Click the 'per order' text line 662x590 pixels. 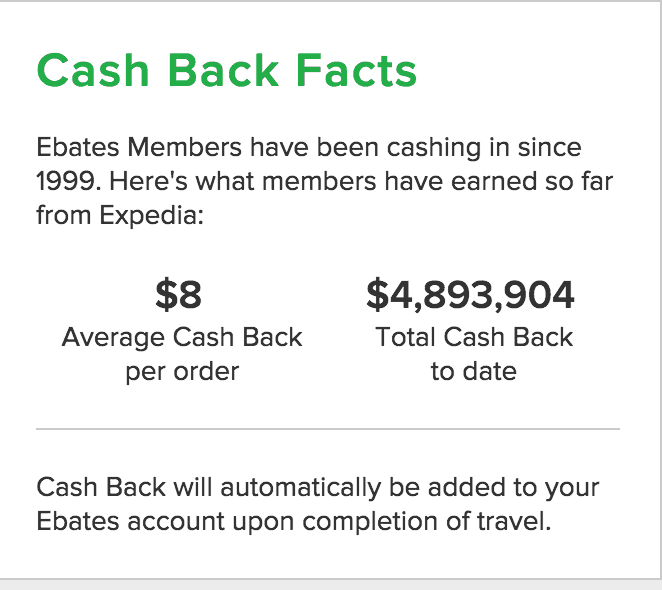tap(182, 372)
